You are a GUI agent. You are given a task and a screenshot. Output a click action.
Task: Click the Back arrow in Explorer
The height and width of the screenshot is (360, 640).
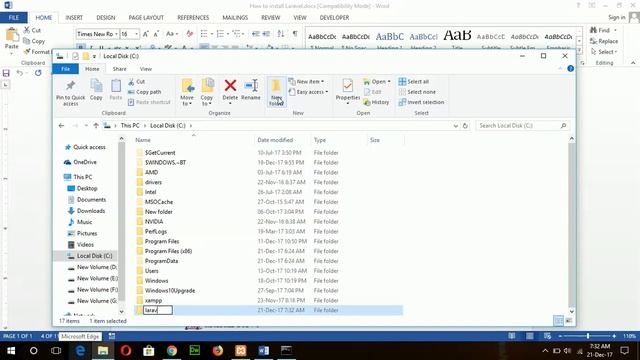[61, 126]
